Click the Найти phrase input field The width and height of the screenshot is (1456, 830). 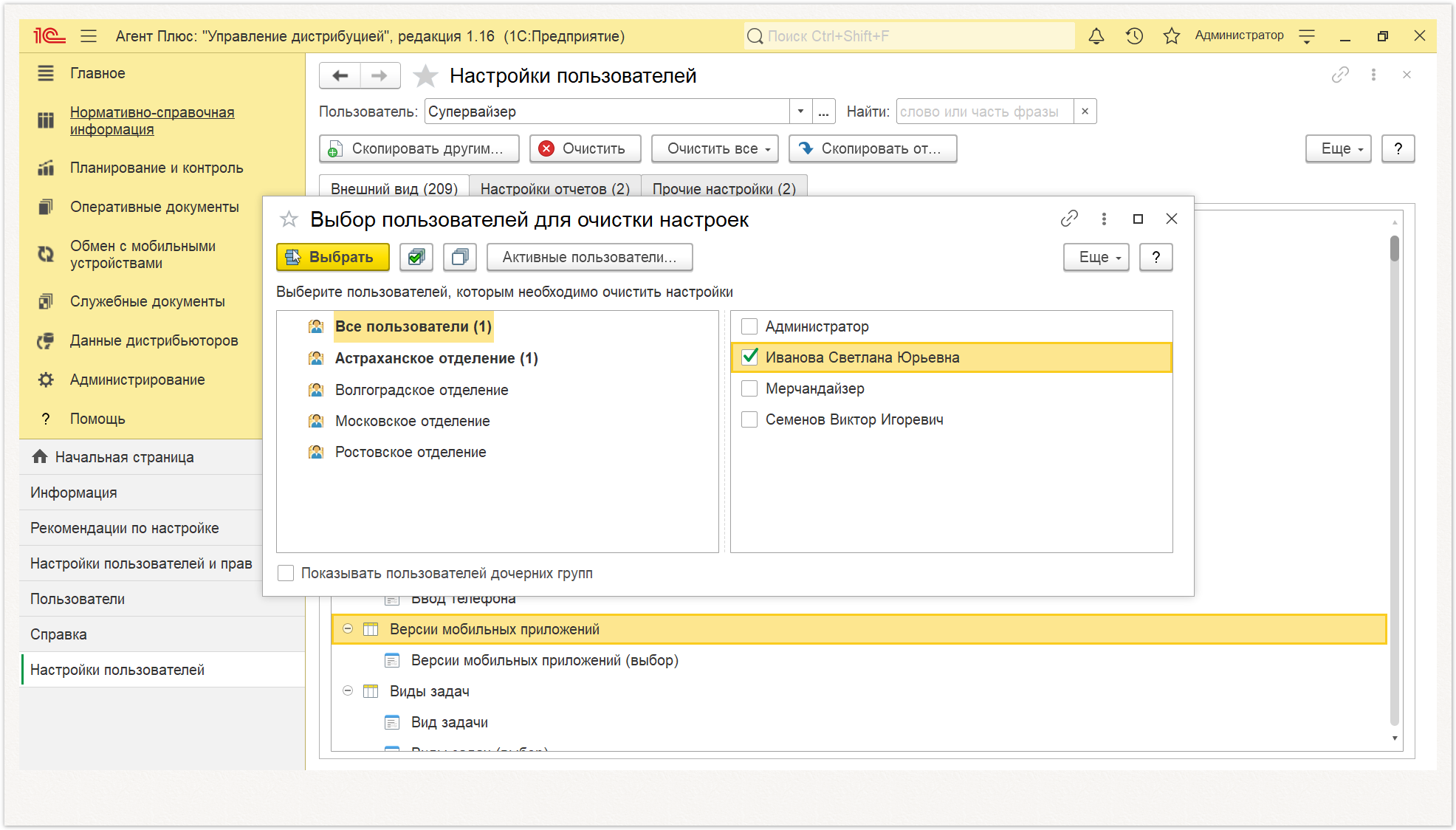985,112
